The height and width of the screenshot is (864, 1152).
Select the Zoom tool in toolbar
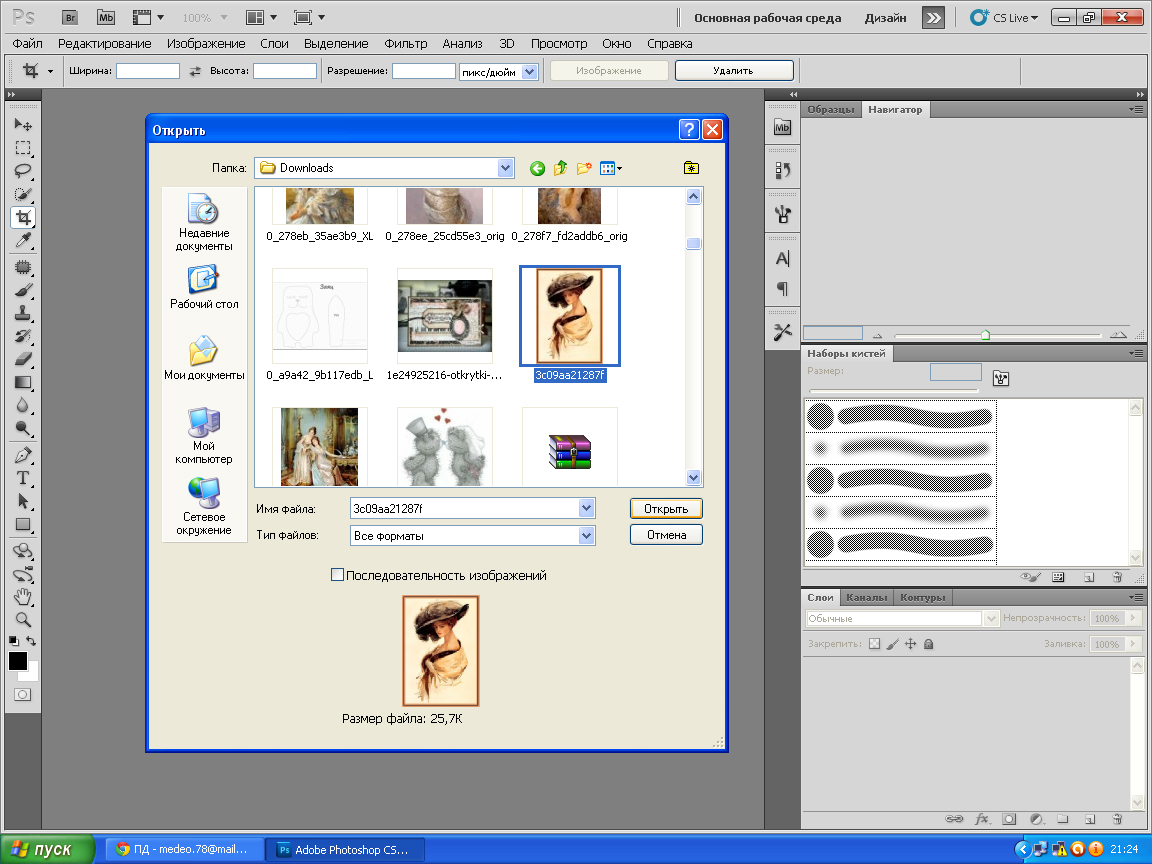pos(23,619)
